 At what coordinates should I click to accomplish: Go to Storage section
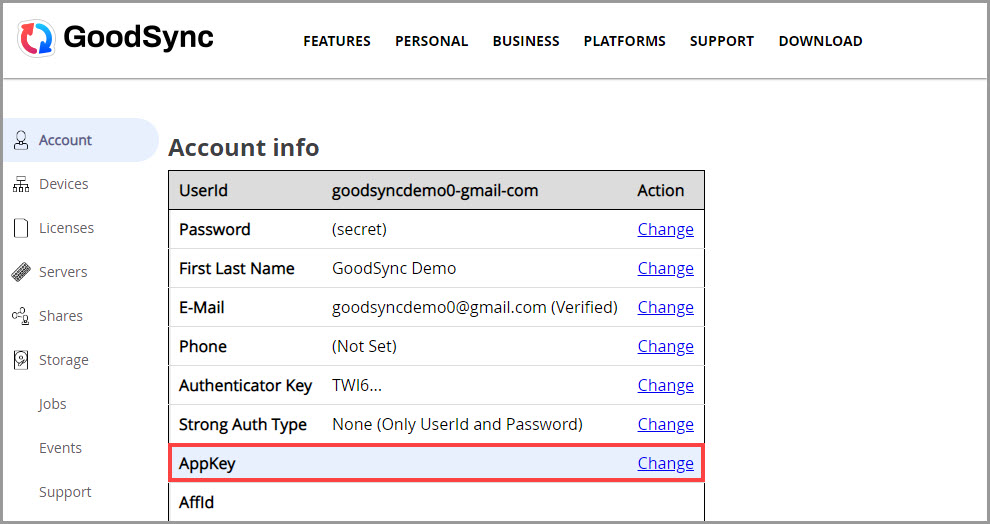[x=64, y=360]
